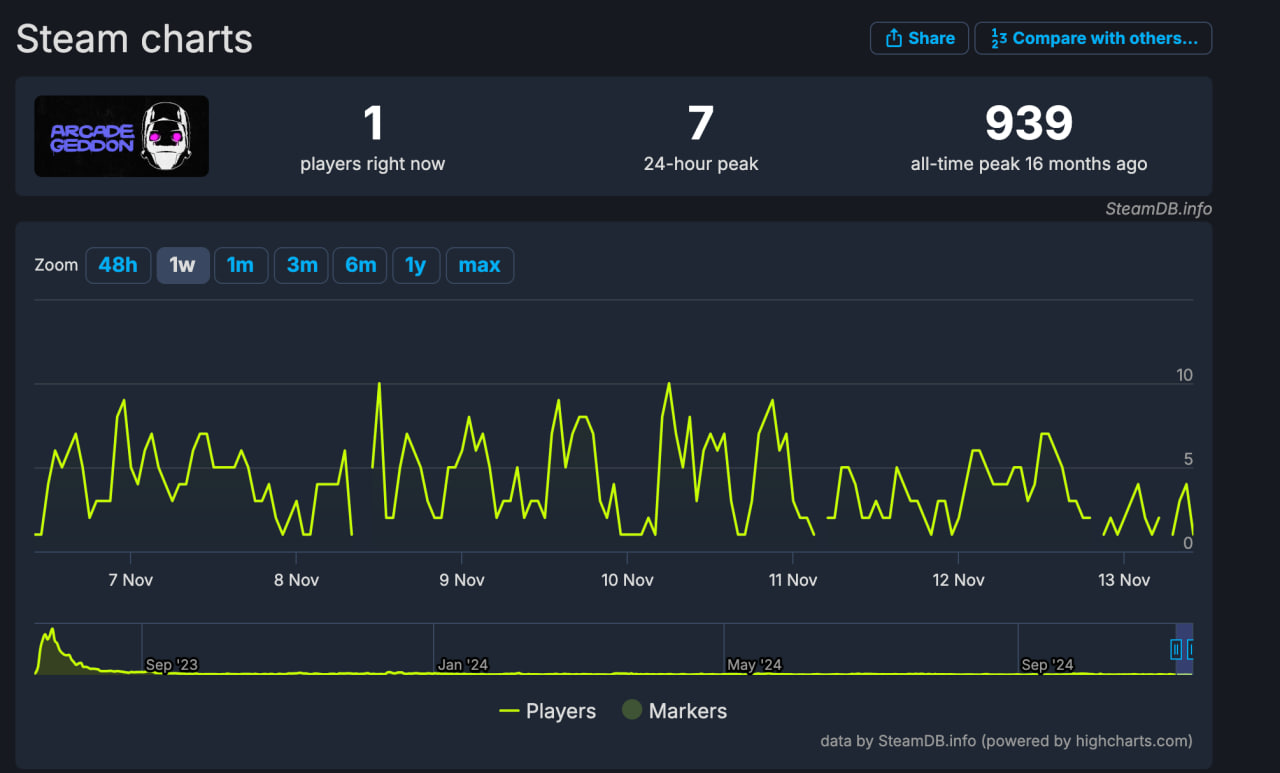
Task: Open Compare with others
Action: coord(1093,38)
